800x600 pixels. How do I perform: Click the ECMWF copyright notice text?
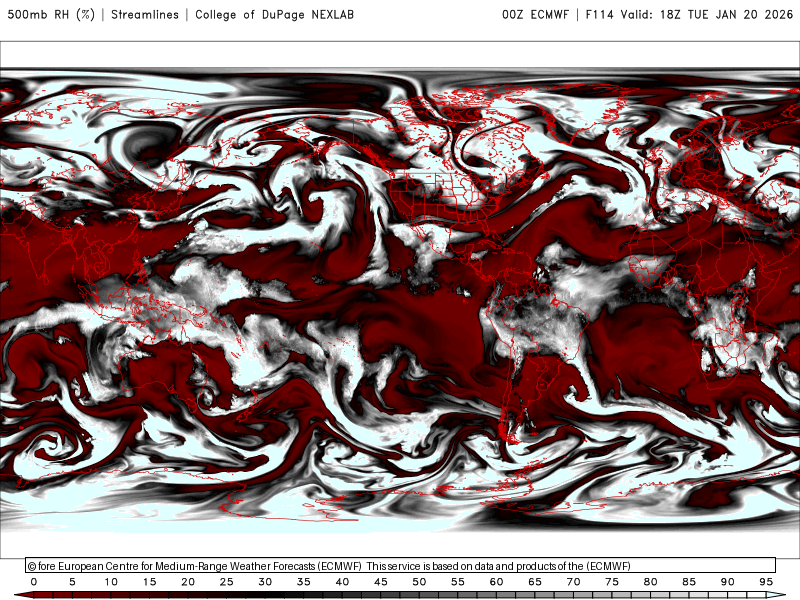click(329, 566)
